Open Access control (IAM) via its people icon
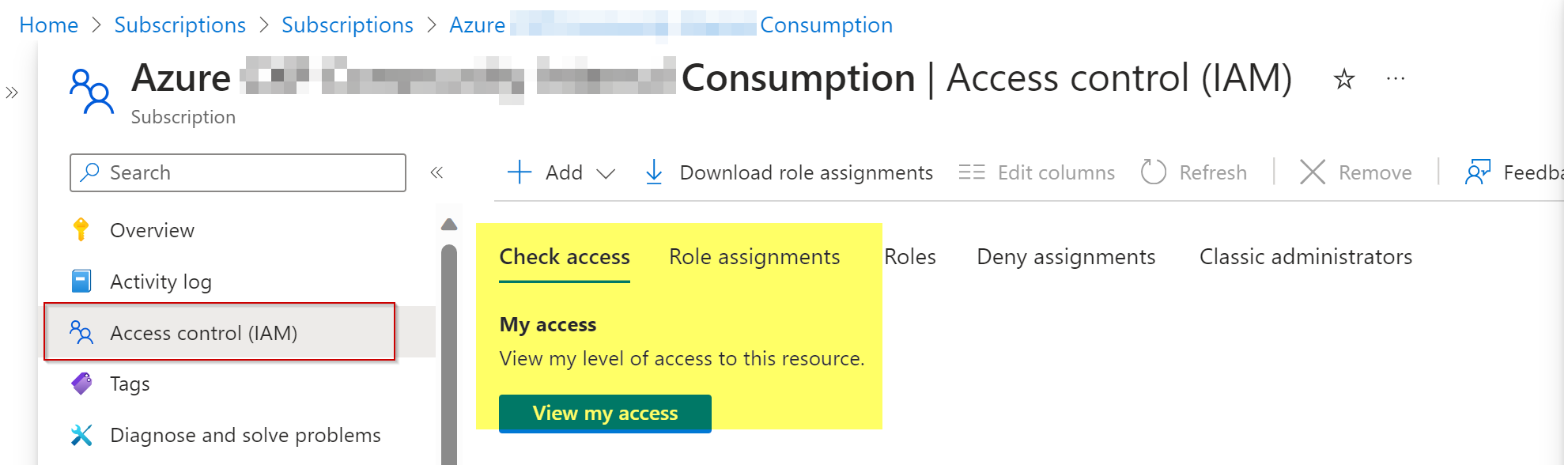Image resolution: width=1568 pixels, height=465 pixels. click(x=81, y=332)
